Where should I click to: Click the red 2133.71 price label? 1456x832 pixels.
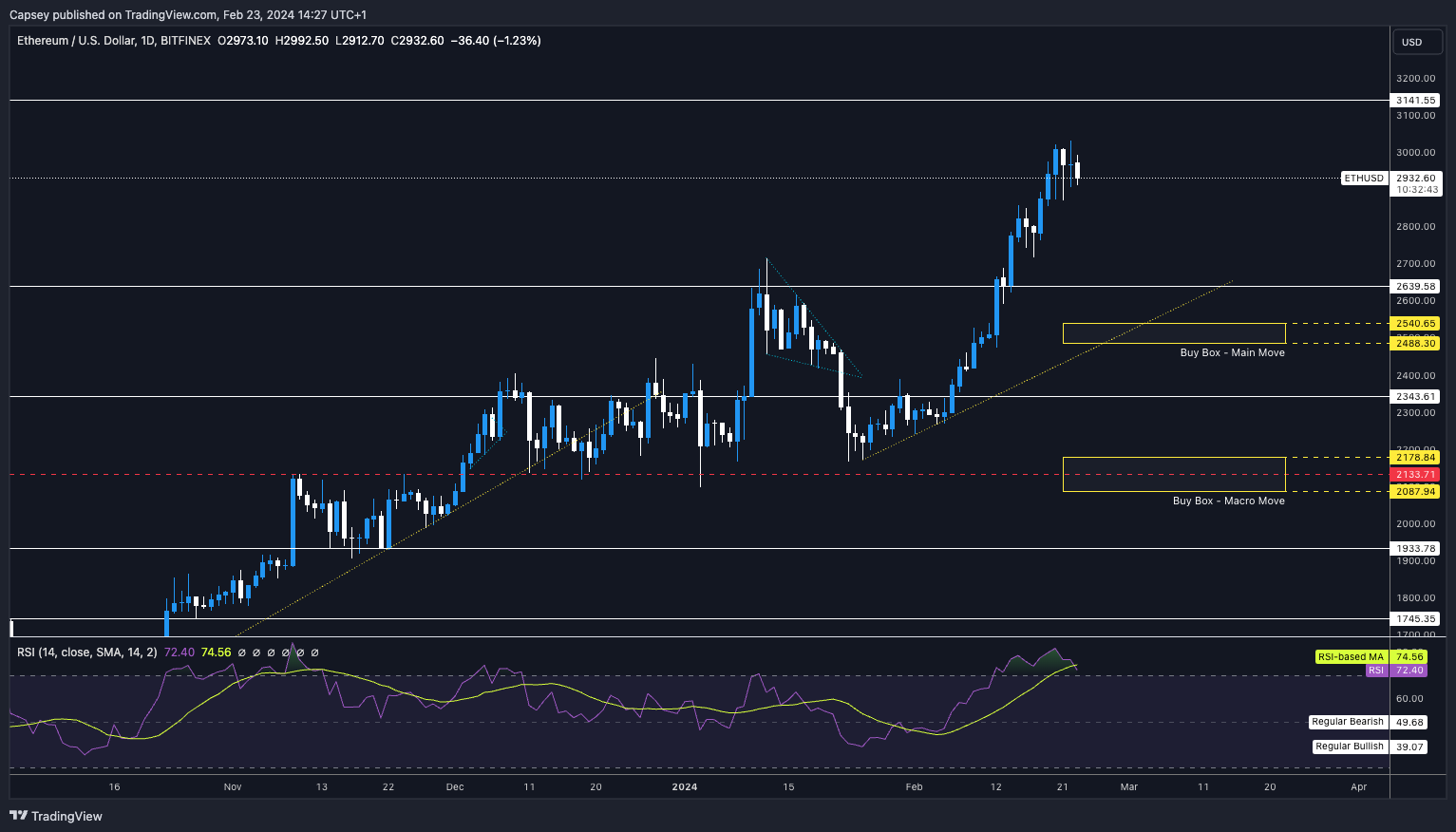point(1415,475)
